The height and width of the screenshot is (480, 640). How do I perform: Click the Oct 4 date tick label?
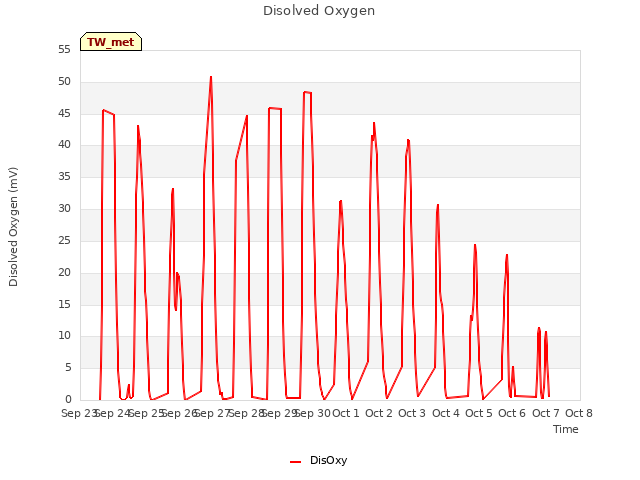446,413
